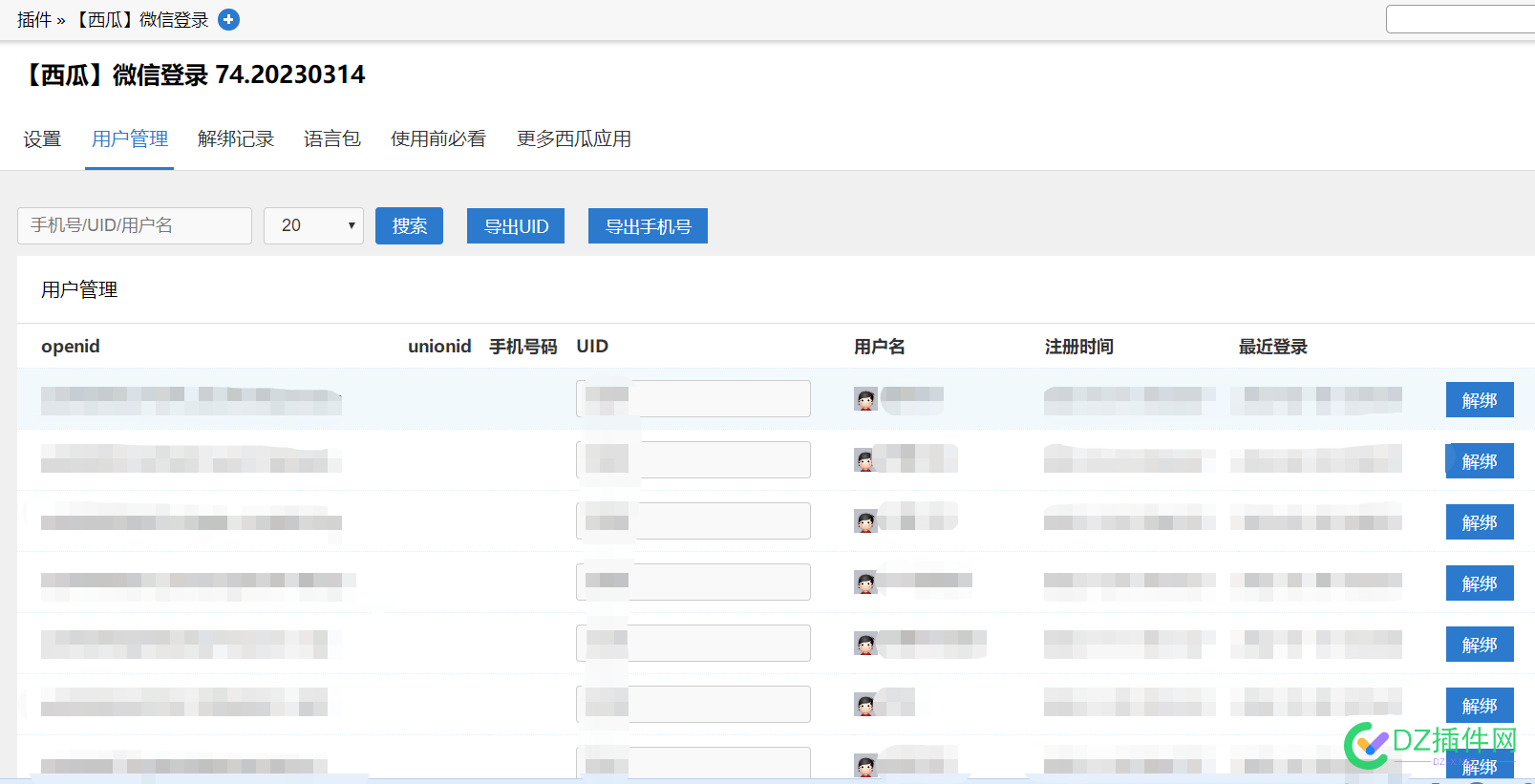Click the UID input field in third row
The width and height of the screenshot is (1535, 784).
pyautogui.click(x=693, y=520)
